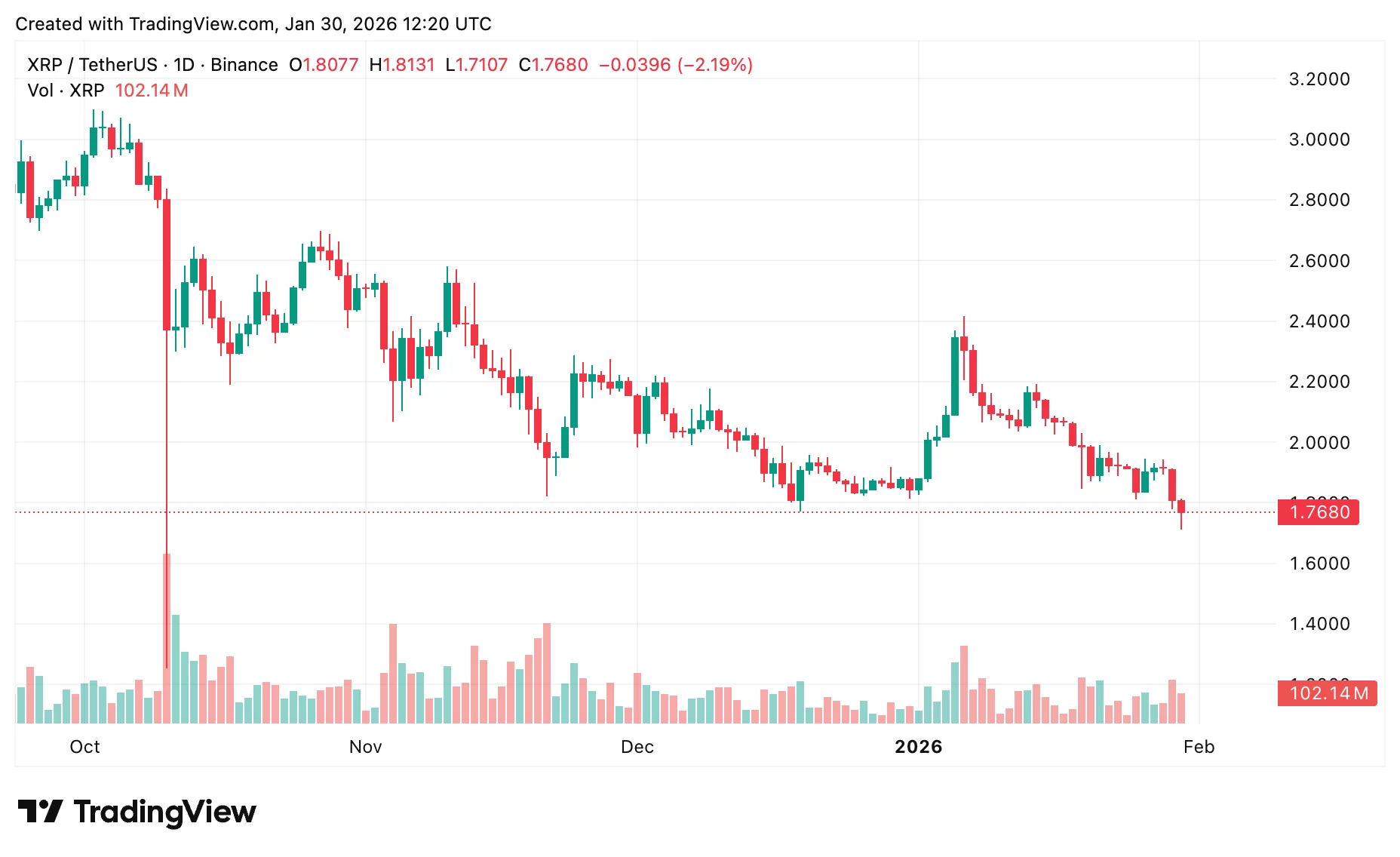Click the bold 2026 time axis label
This screenshot has width=1400, height=857.
click(x=918, y=747)
